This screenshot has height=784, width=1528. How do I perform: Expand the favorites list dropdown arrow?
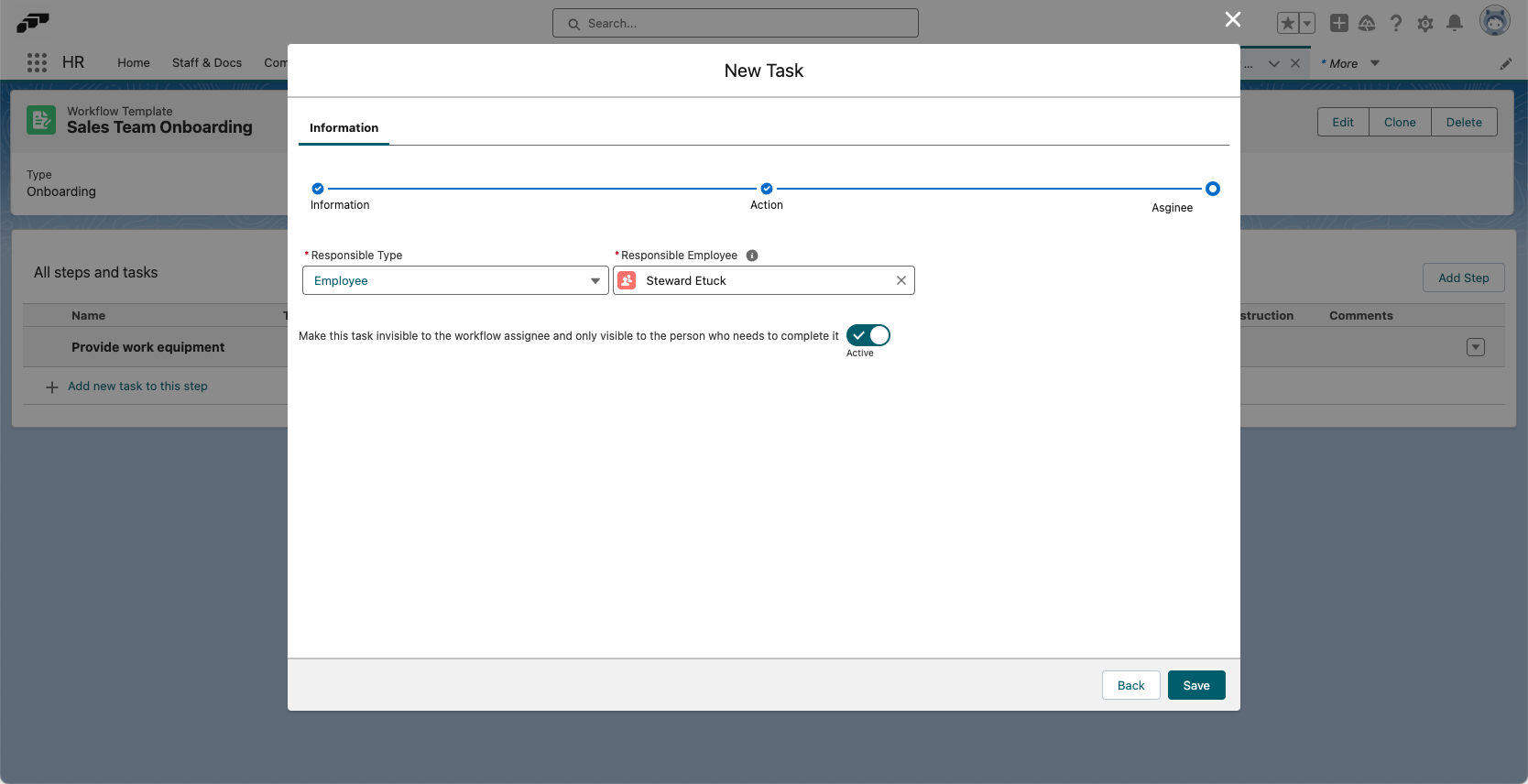(x=1307, y=24)
